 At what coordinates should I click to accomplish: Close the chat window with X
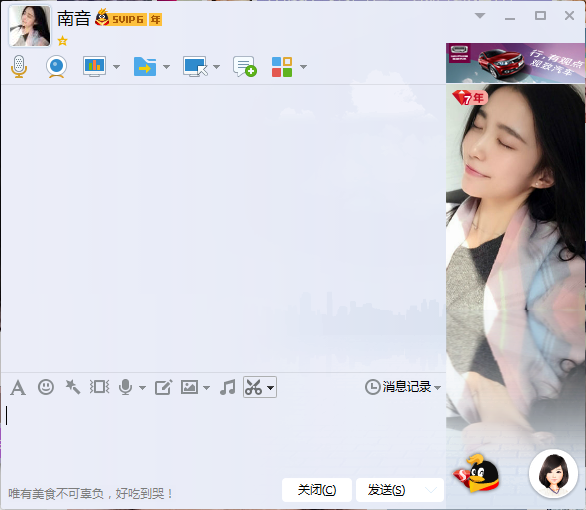(x=569, y=16)
